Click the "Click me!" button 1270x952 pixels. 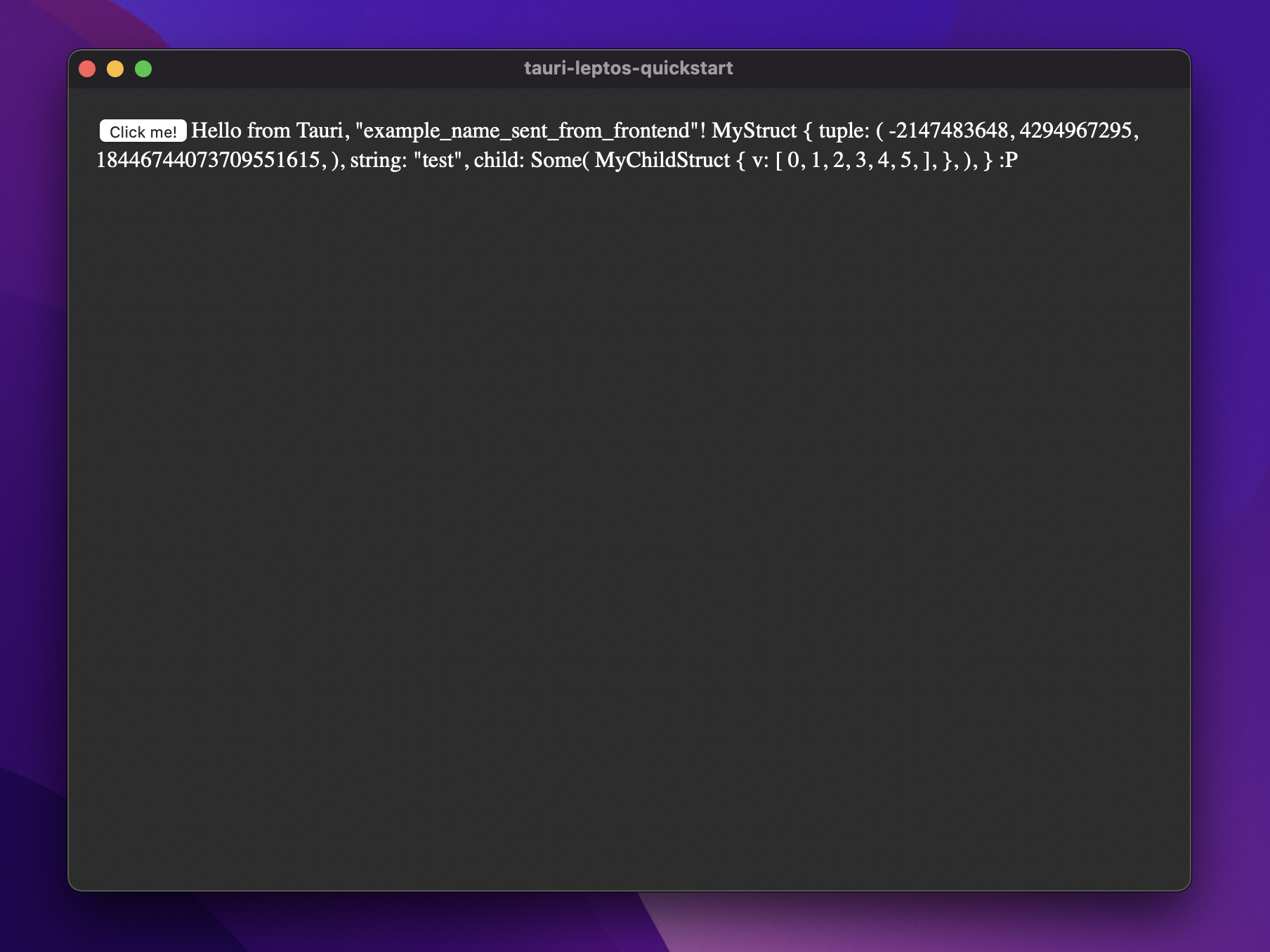(x=143, y=131)
